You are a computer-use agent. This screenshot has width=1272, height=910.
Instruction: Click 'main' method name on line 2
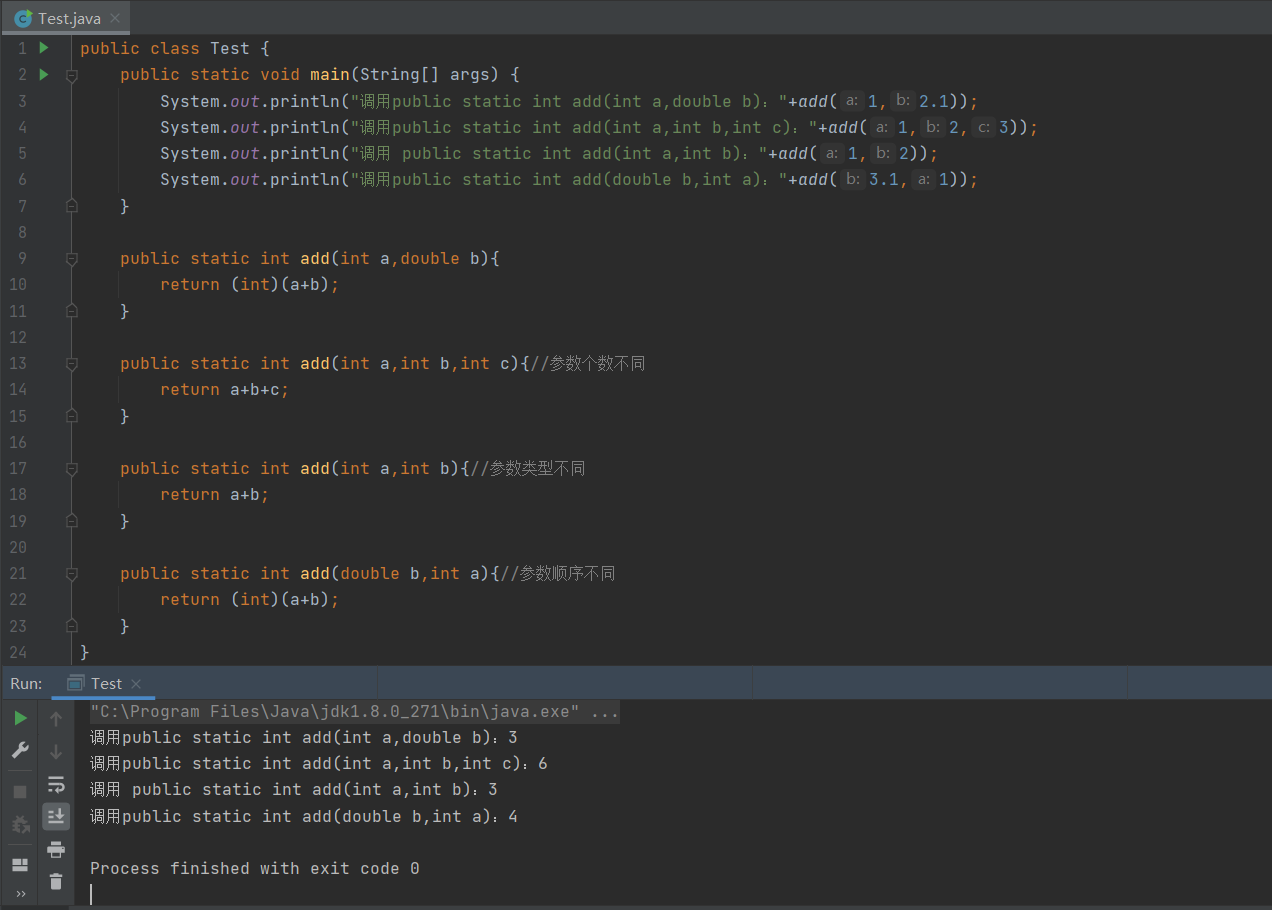coord(329,75)
